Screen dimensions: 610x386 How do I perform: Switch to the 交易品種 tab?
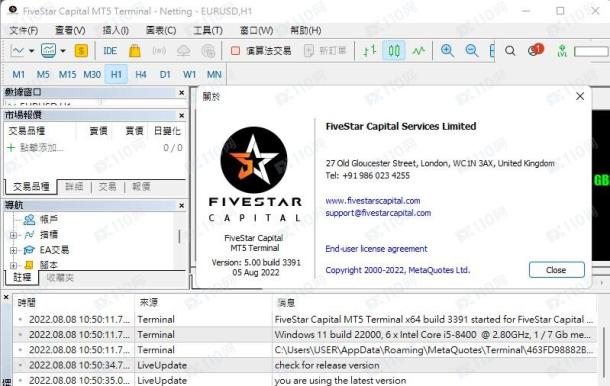coord(31,187)
